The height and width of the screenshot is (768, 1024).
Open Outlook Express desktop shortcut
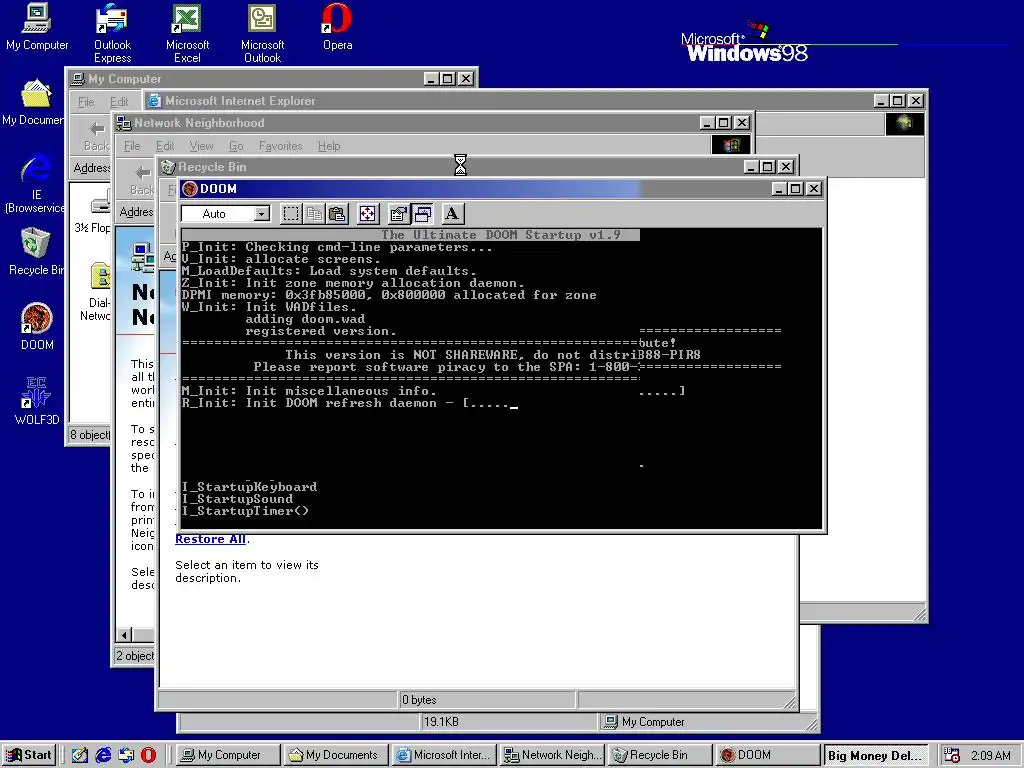click(x=112, y=33)
